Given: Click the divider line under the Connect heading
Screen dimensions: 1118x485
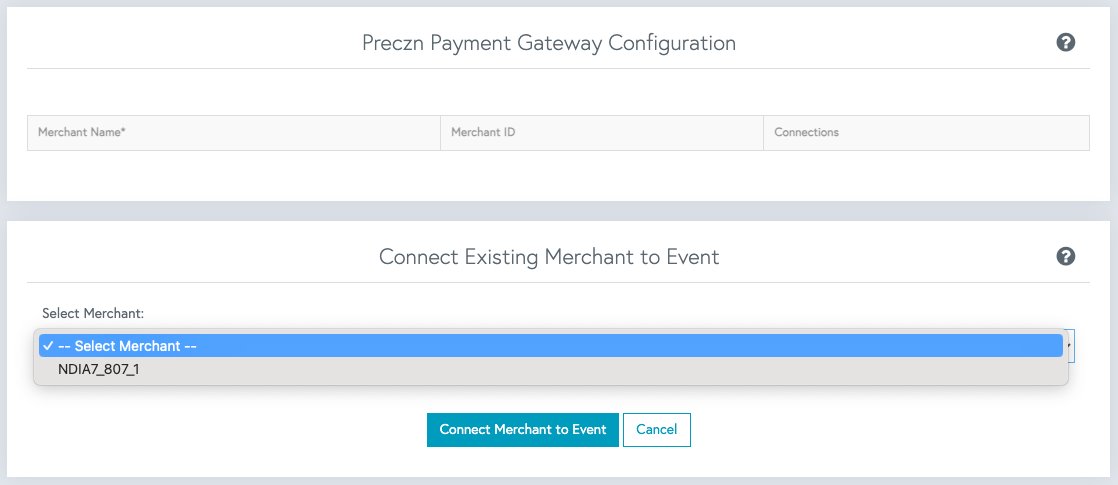Looking at the screenshot, I should [558, 282].
